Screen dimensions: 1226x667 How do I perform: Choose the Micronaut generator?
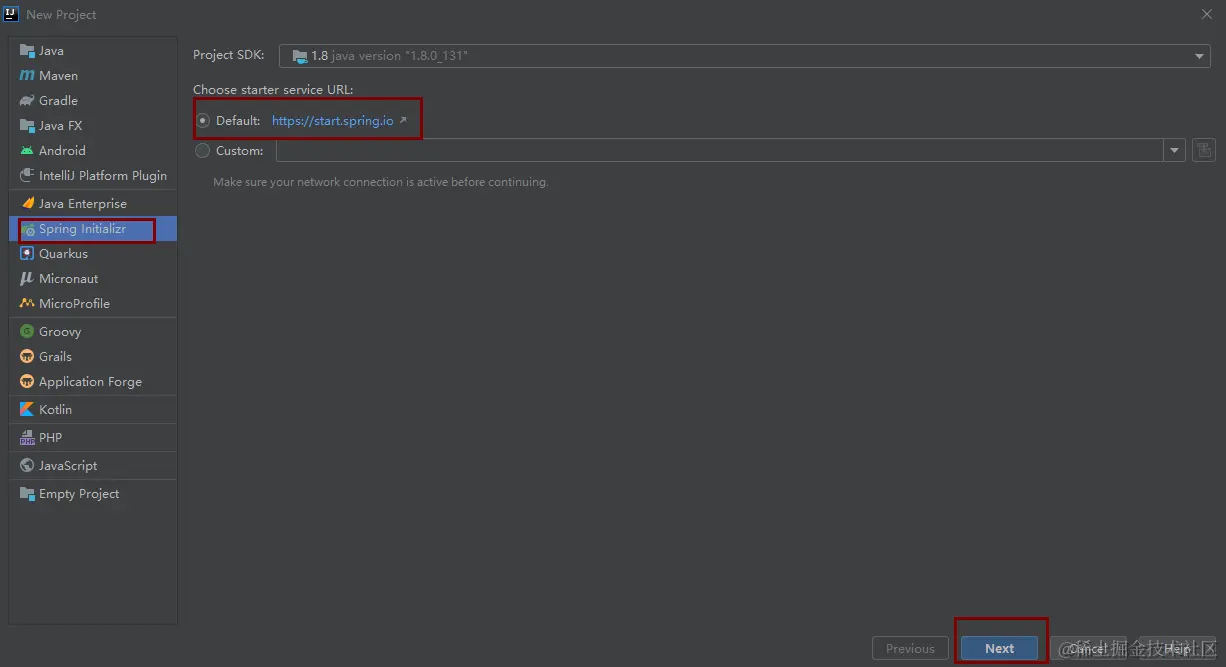(93, 278)
